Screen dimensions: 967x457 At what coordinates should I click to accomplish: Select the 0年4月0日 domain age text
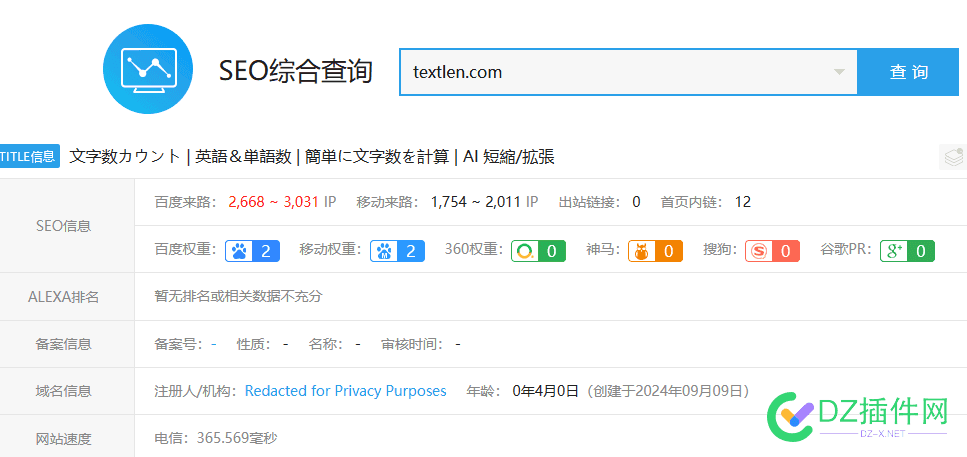point(545,391)
